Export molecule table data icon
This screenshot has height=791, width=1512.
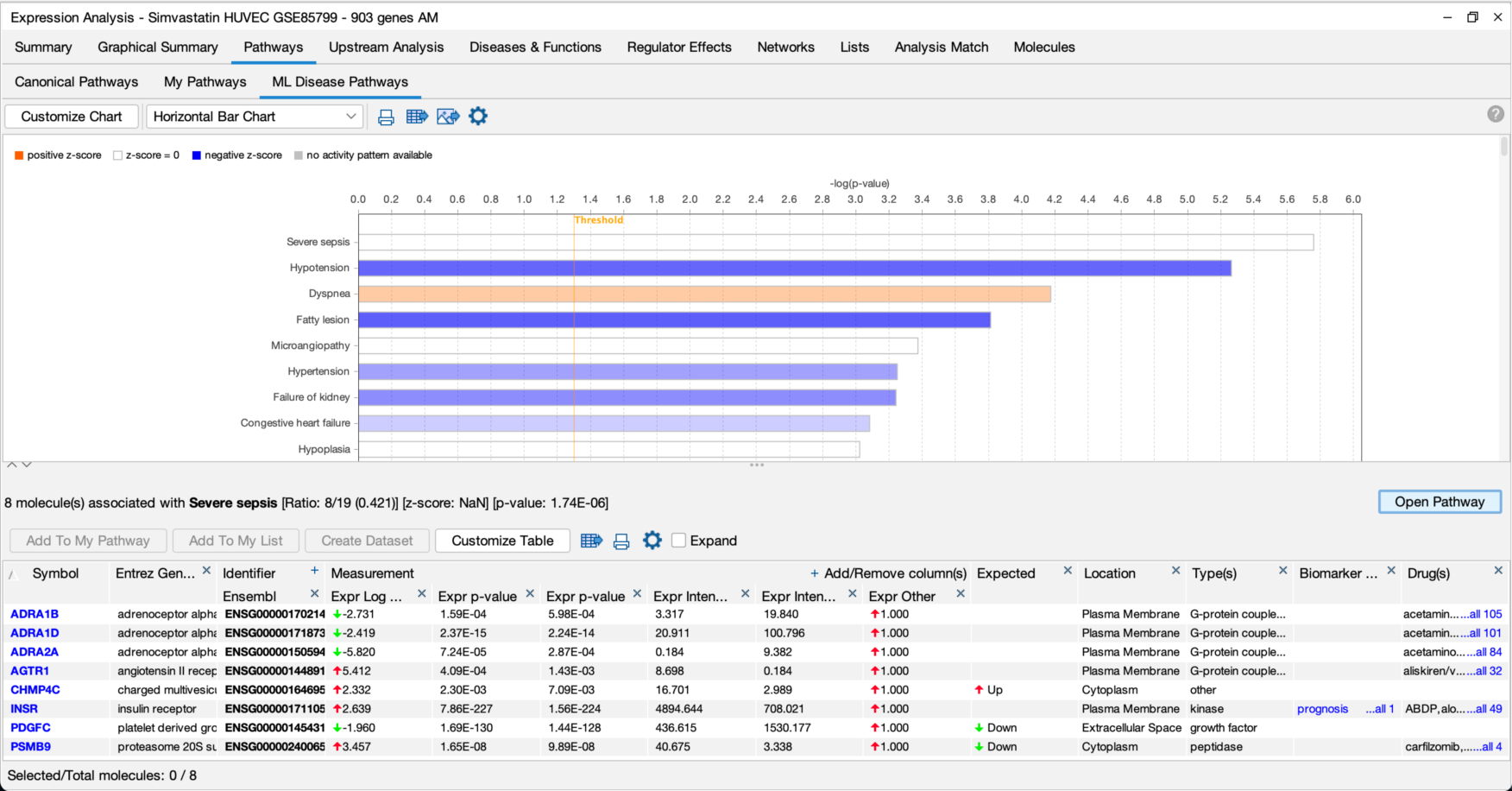(x=591, y=541)
